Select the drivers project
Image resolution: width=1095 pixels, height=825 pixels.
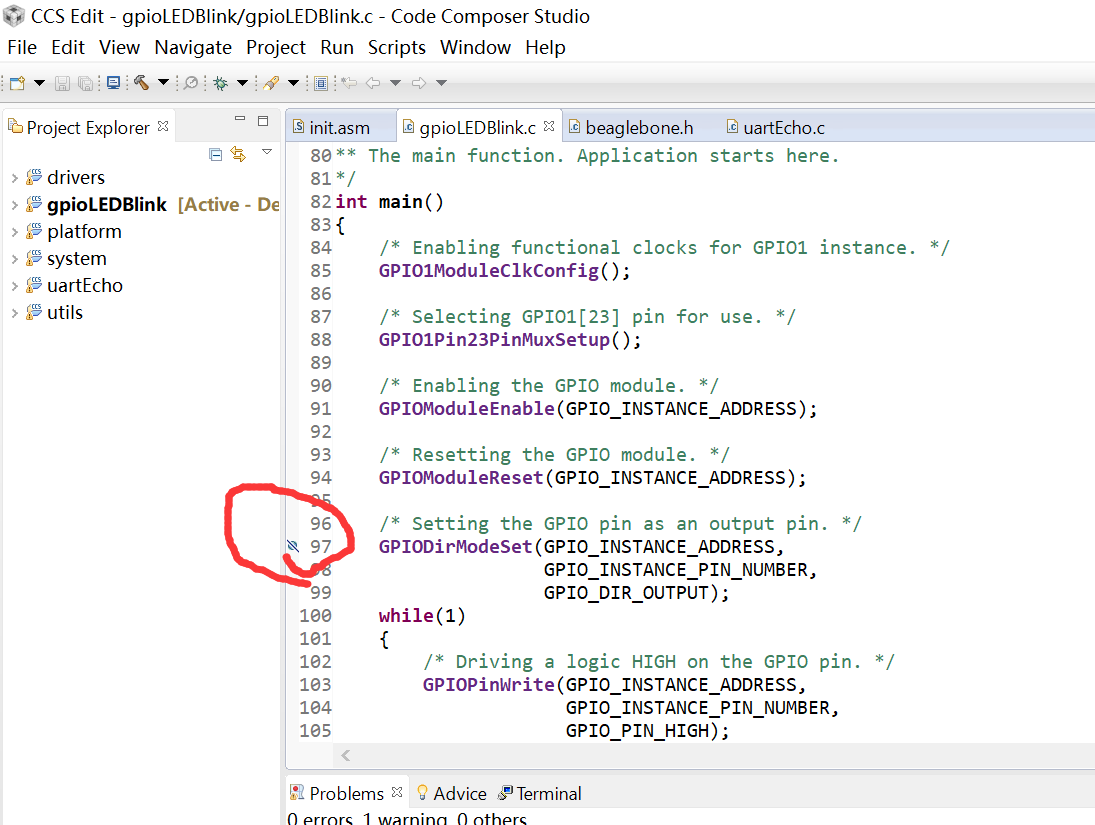(x=76, y=177)
